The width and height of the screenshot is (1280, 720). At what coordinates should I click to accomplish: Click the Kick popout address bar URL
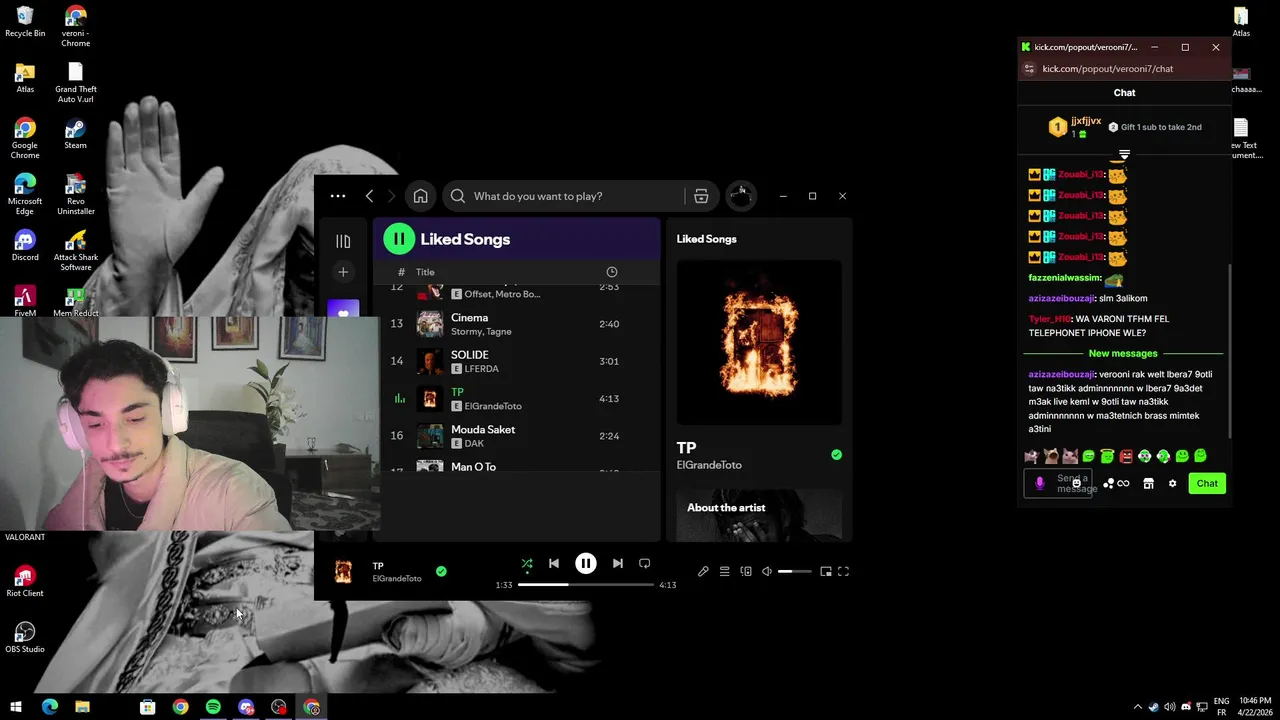click(x=1108, y=69)
